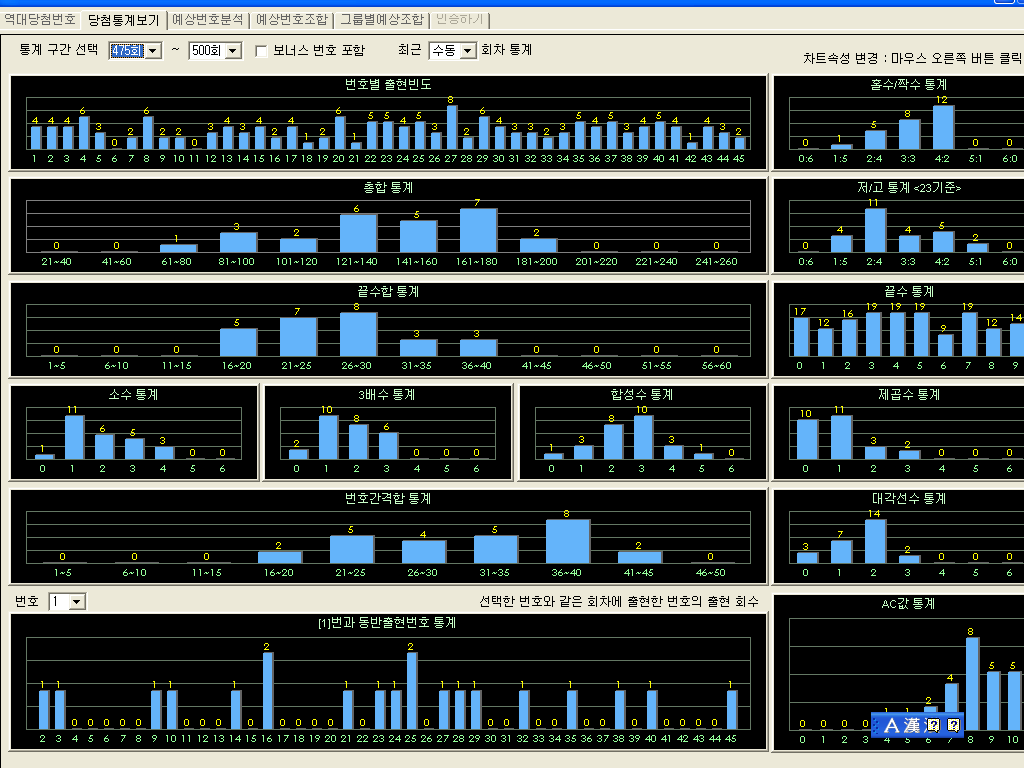Toggle the 보너스 번호 포함 checkbox
Viewport: 1024px width, 768px height.
pyautogui.click(x=262, y=51)
